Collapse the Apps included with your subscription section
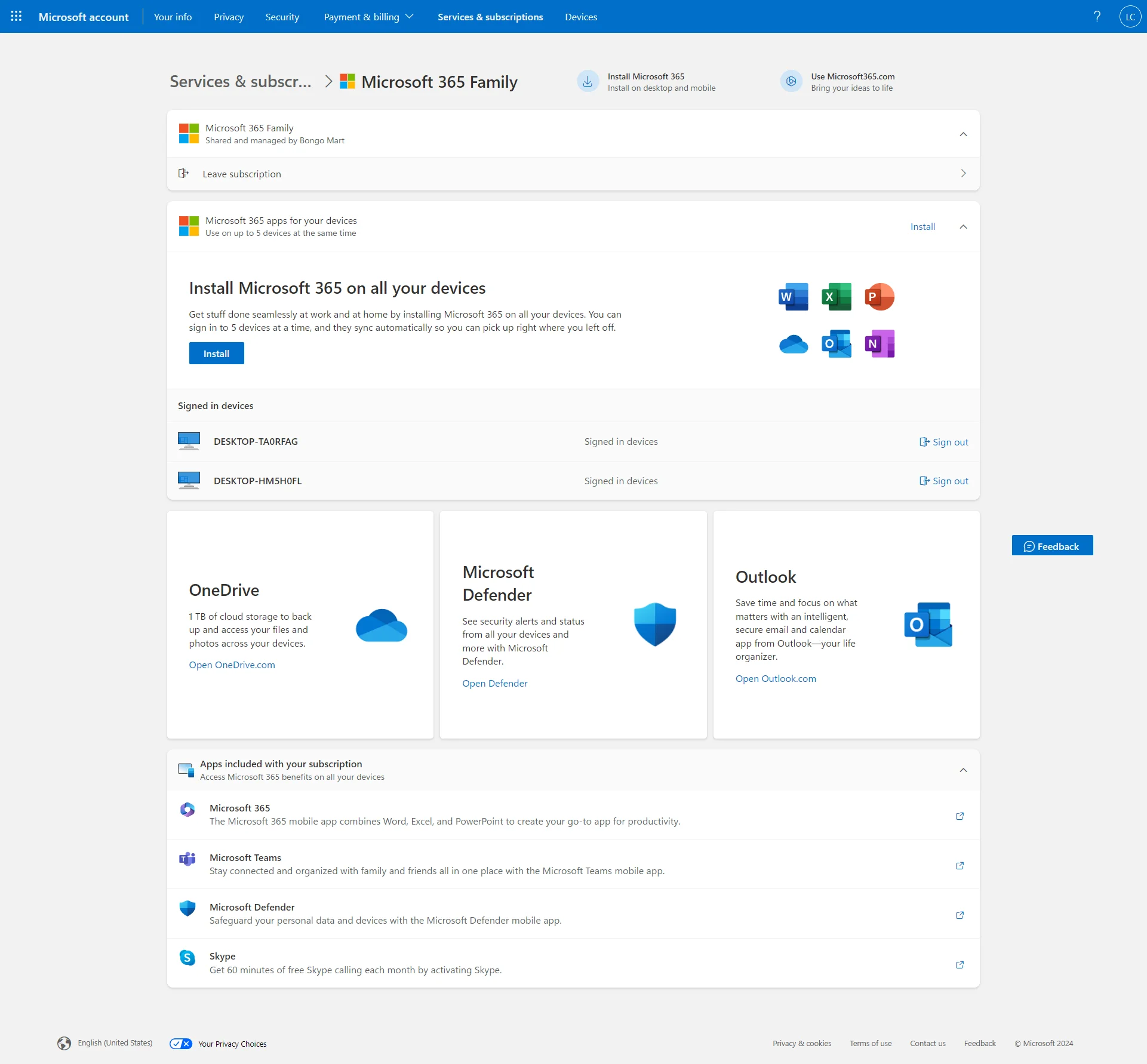 (963, 770)
